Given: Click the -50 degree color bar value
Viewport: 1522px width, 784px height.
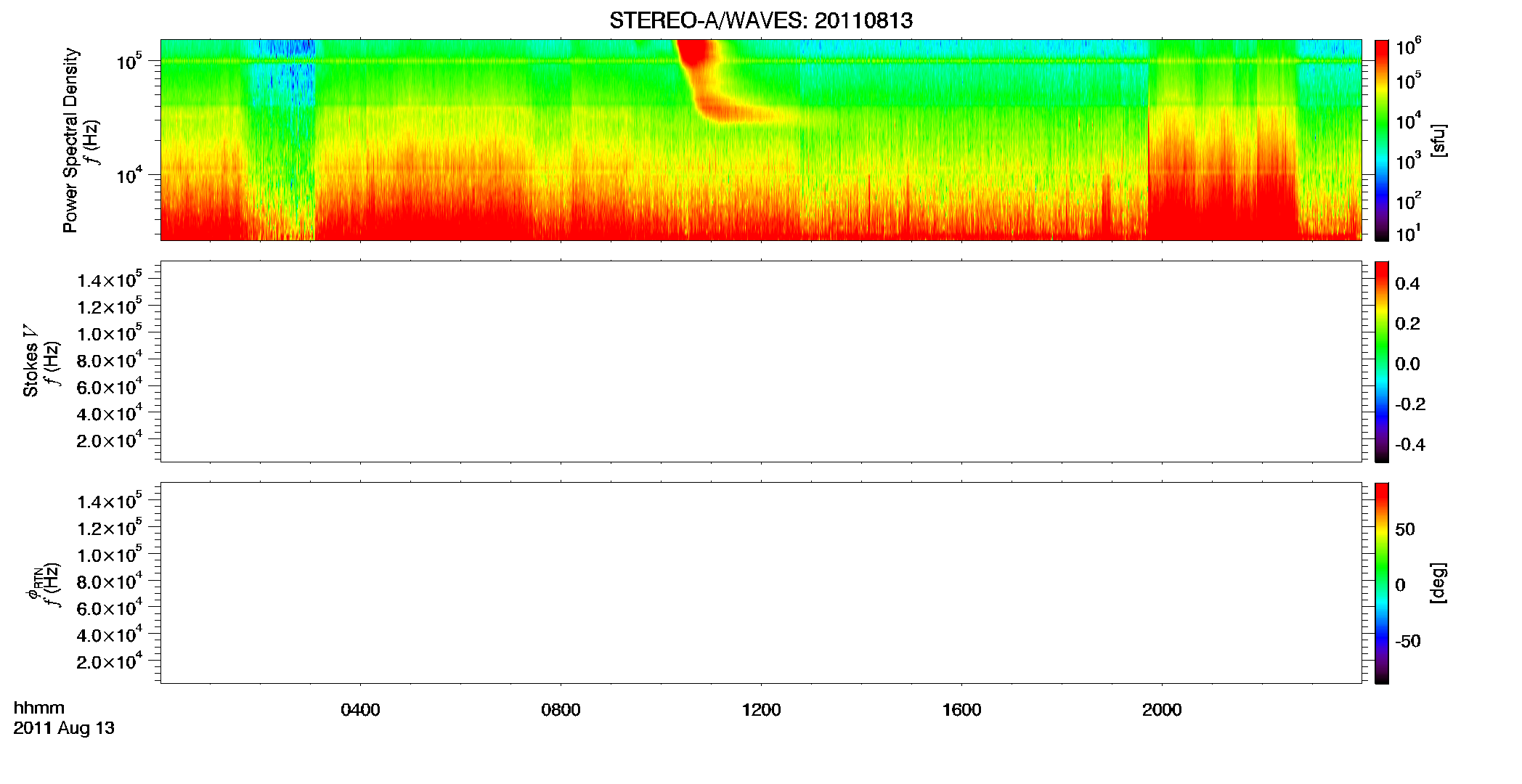Looking at the screenshot, I should coord(1408,641).
